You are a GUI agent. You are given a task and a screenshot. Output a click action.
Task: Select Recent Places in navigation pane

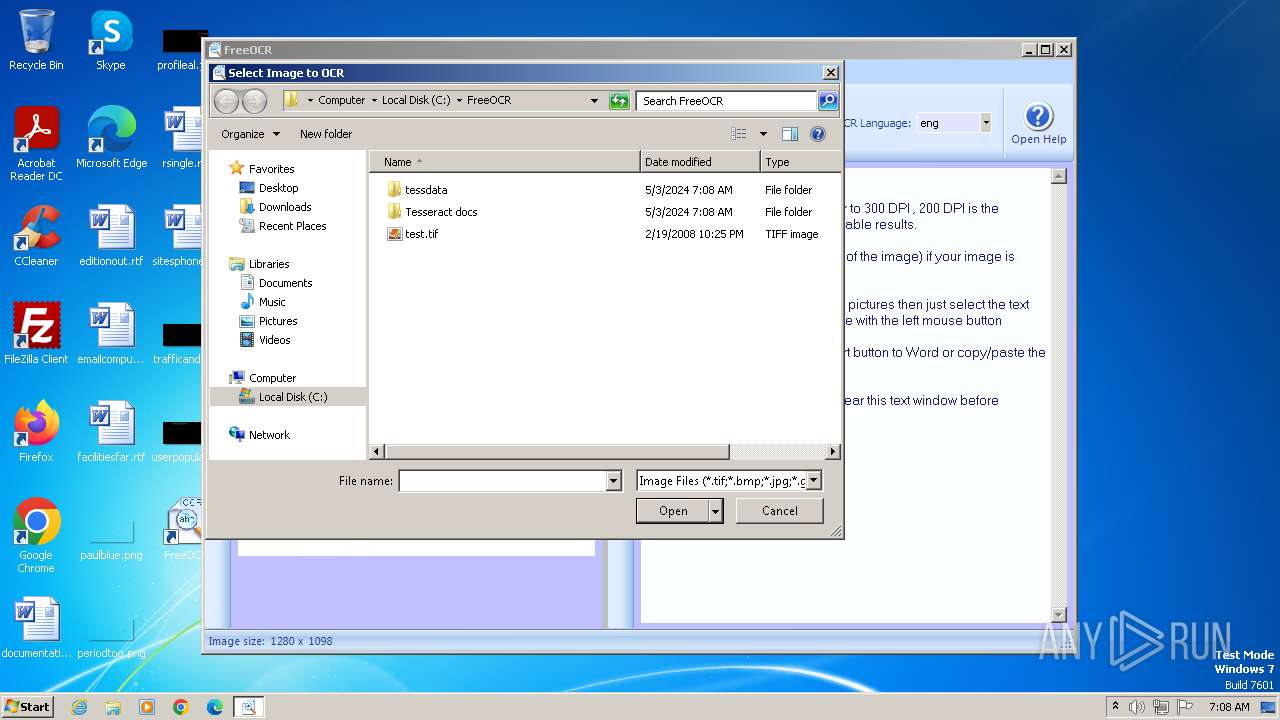292,226
